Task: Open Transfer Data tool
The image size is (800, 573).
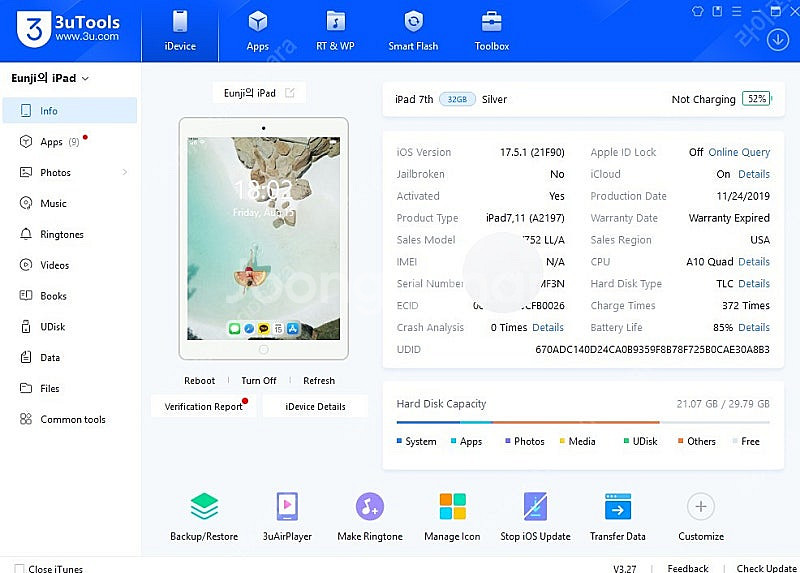Action: click(x=618, y=516)
